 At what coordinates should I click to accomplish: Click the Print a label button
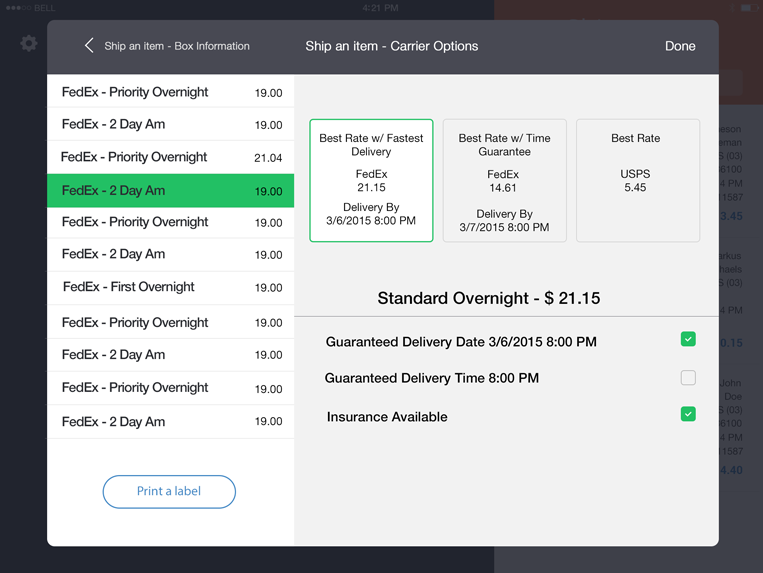coord(169,491)
